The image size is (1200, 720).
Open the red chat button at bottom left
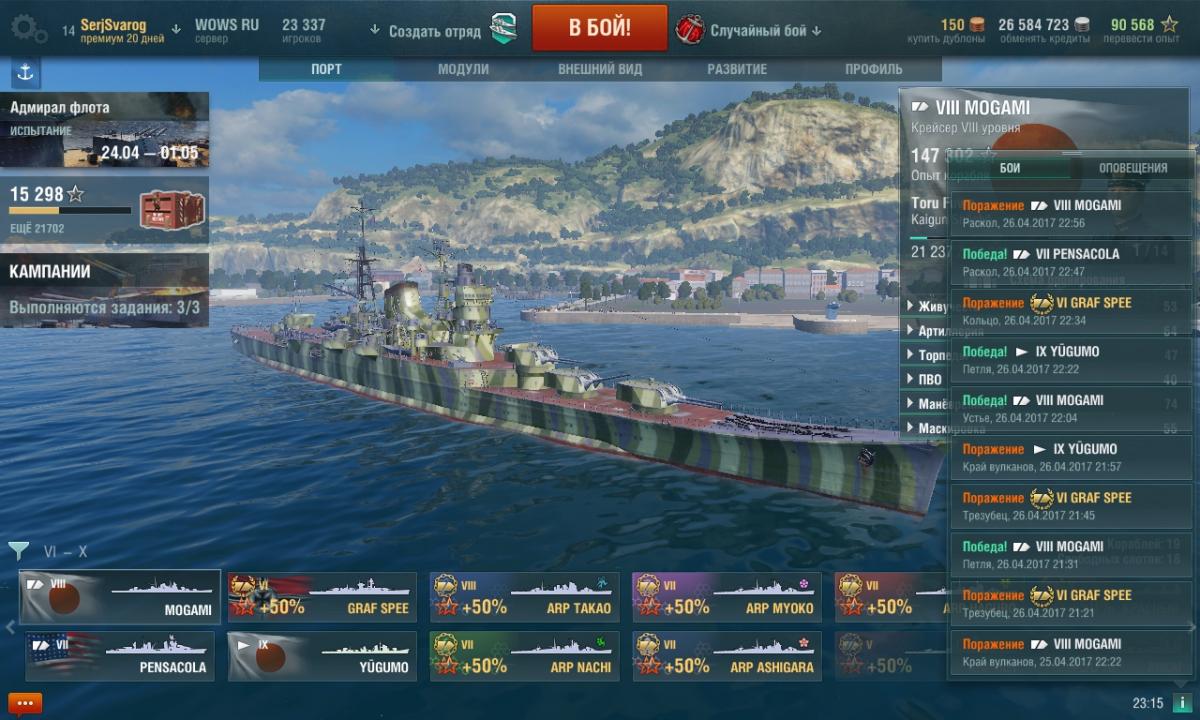tap(25, 703)
